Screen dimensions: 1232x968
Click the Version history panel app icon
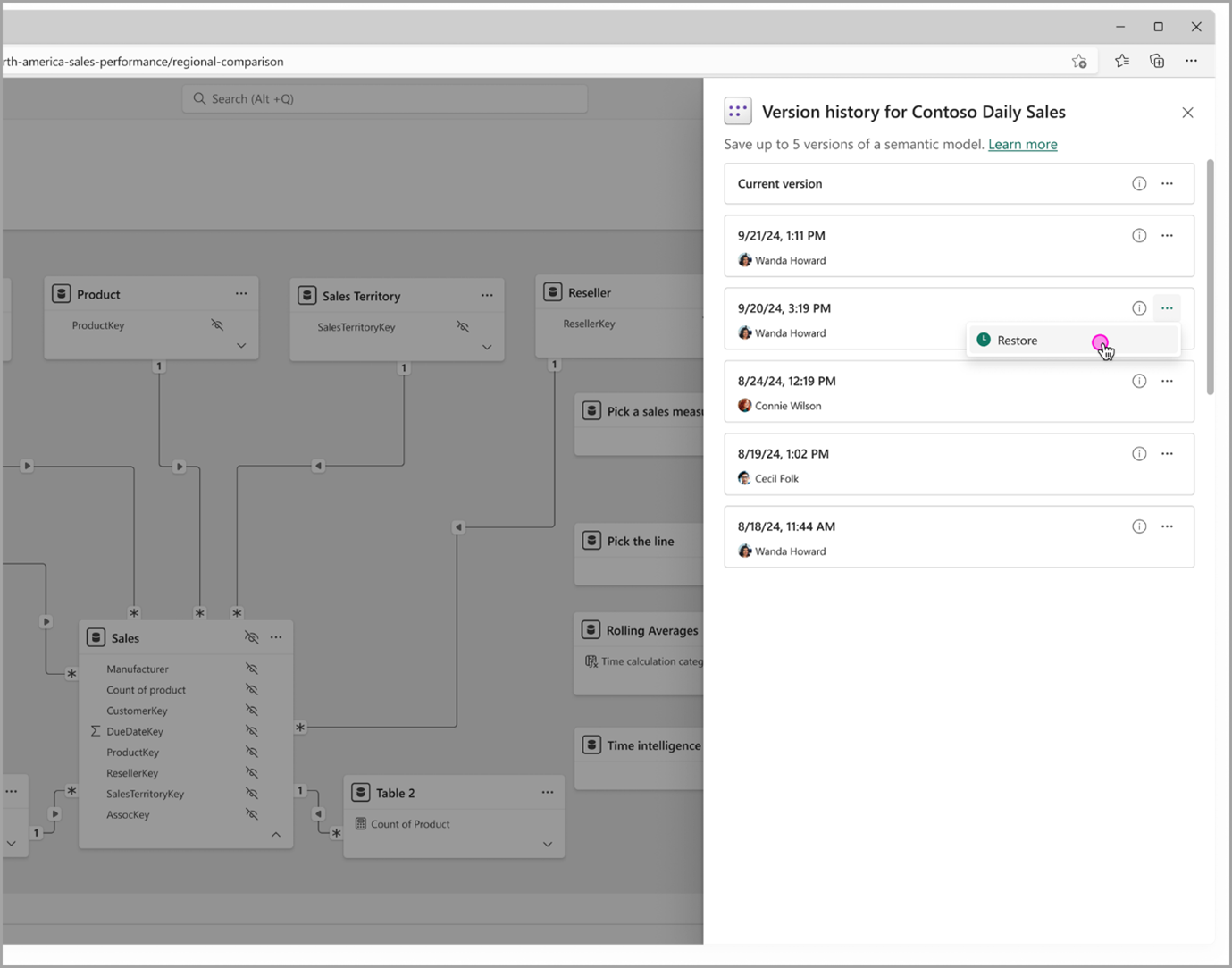[x=737, y=111]
